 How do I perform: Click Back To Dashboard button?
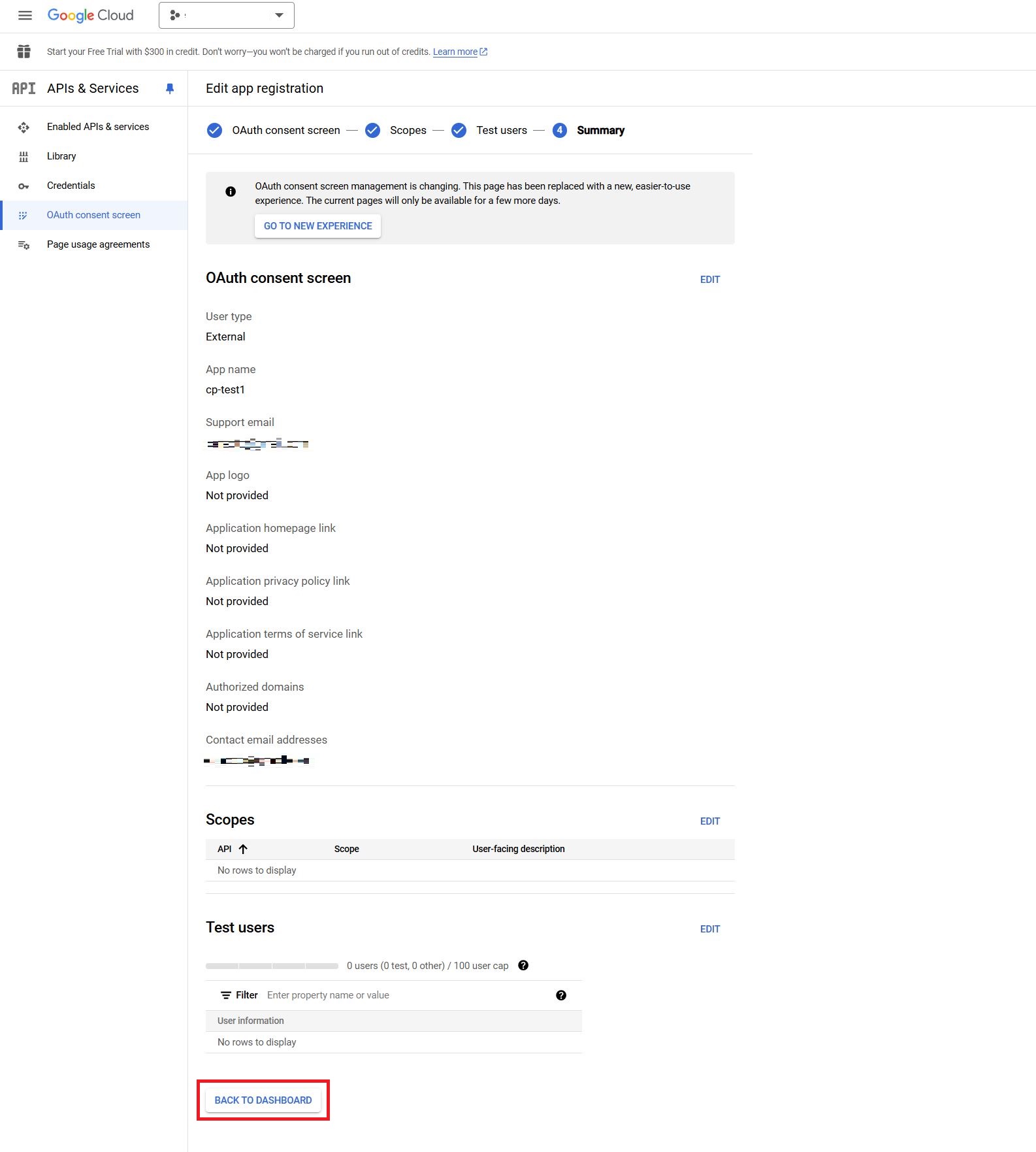coord(263,1100)
